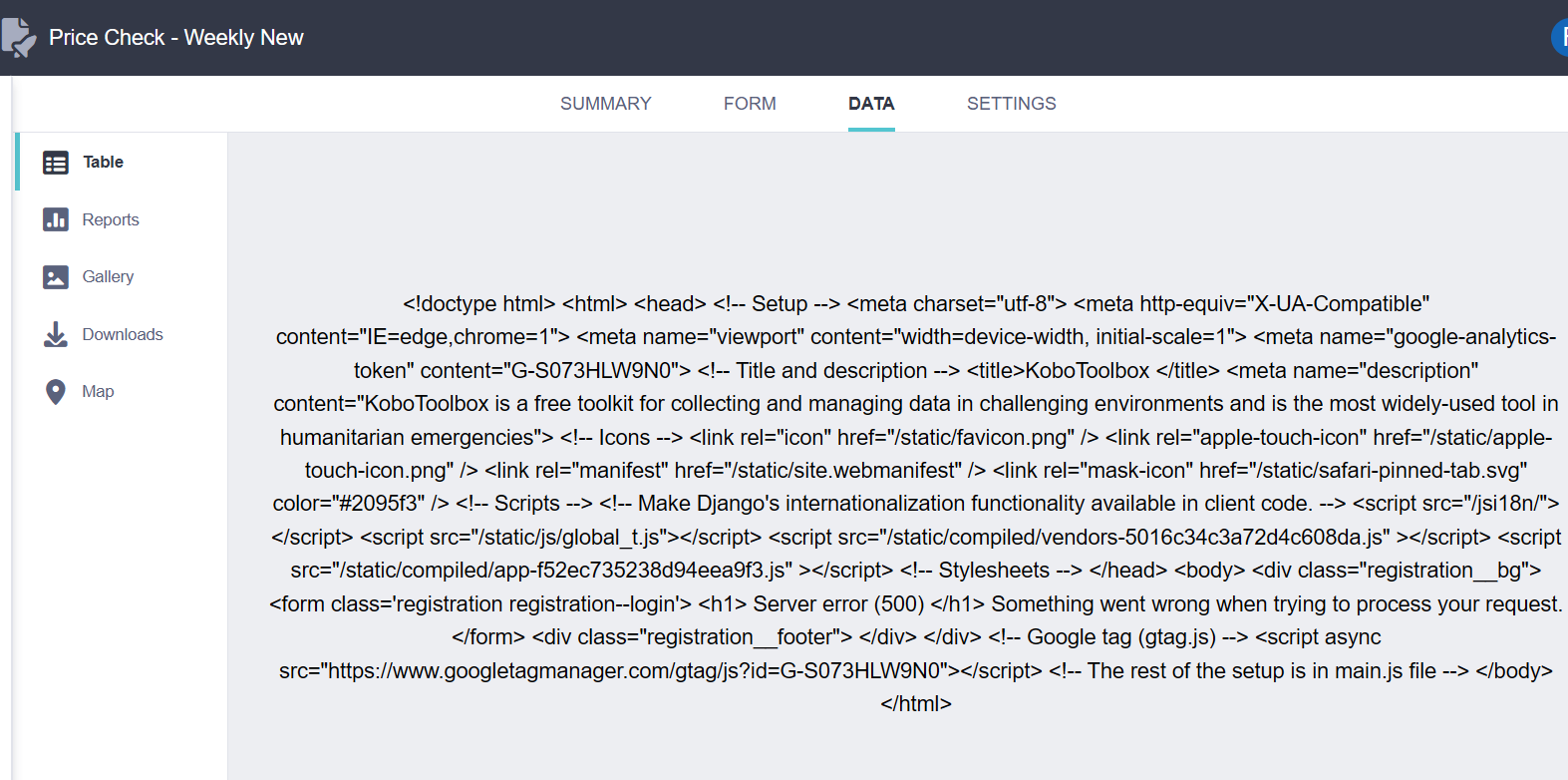Show the Map view label

98,391
